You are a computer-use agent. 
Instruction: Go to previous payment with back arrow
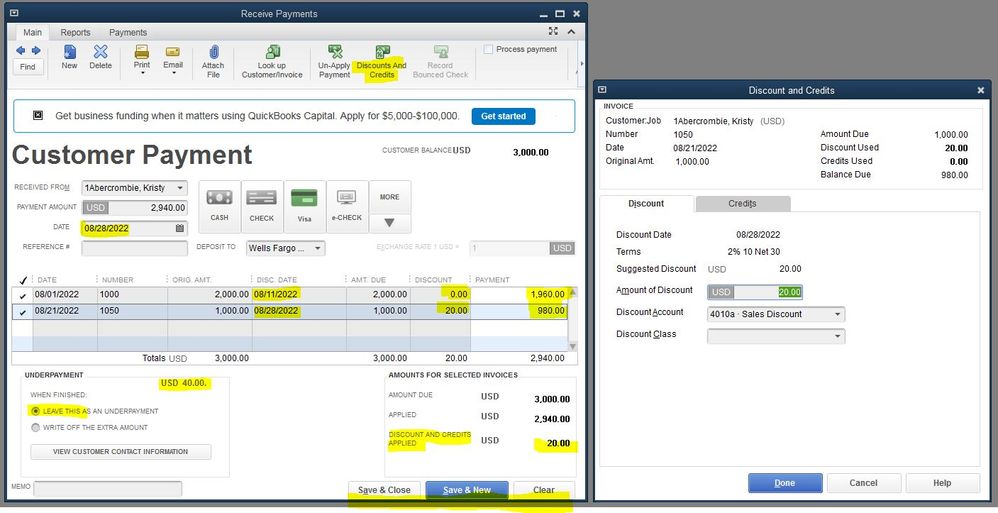(20, 50)
